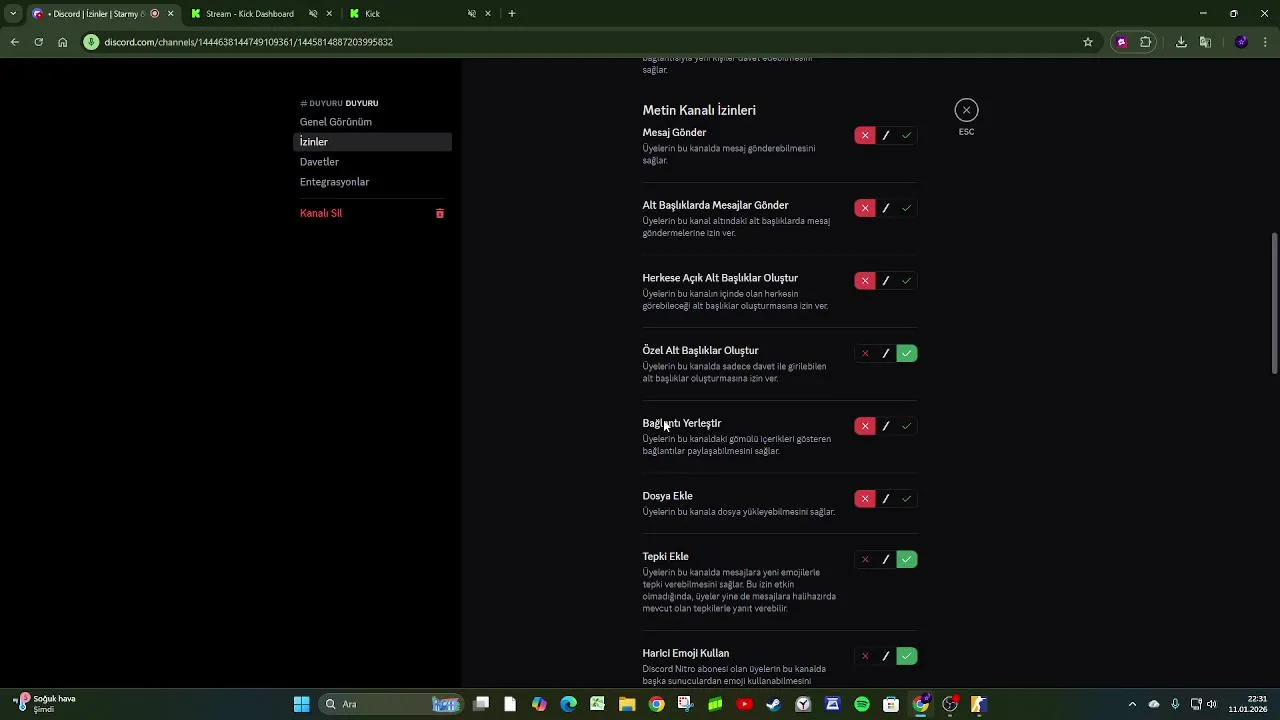1280x720 pixels.
Task: Reload the page with the refresh icon
Action: coord(38,42)
